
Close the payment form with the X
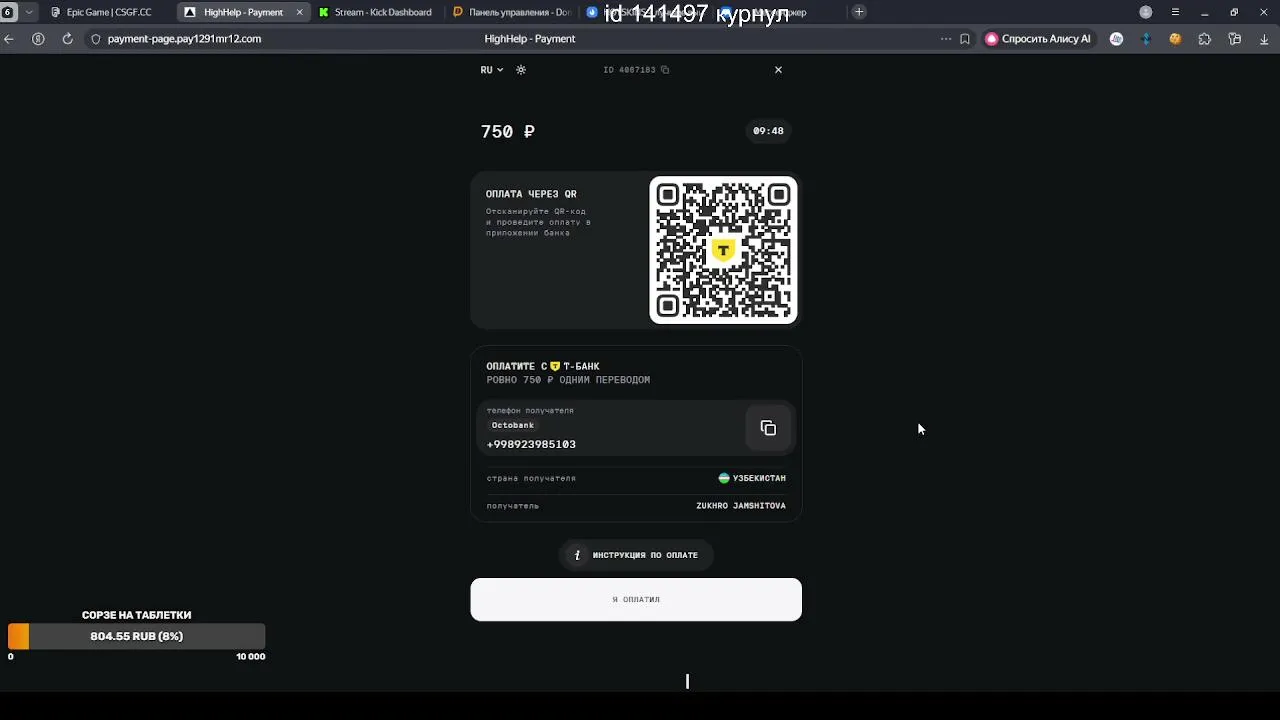778,70
